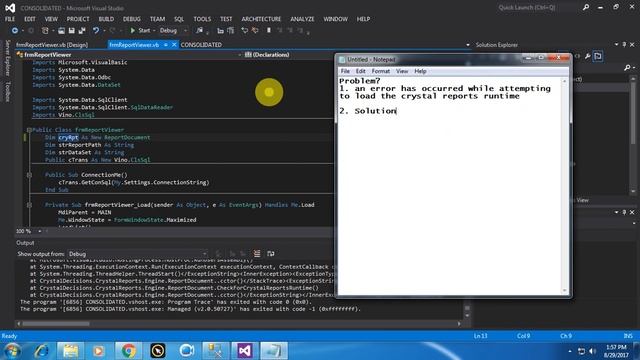The height and width of the screenshot is (360, 640).
Task: Click the Find in Files toolbar icon
Action: tap(200, 31)
